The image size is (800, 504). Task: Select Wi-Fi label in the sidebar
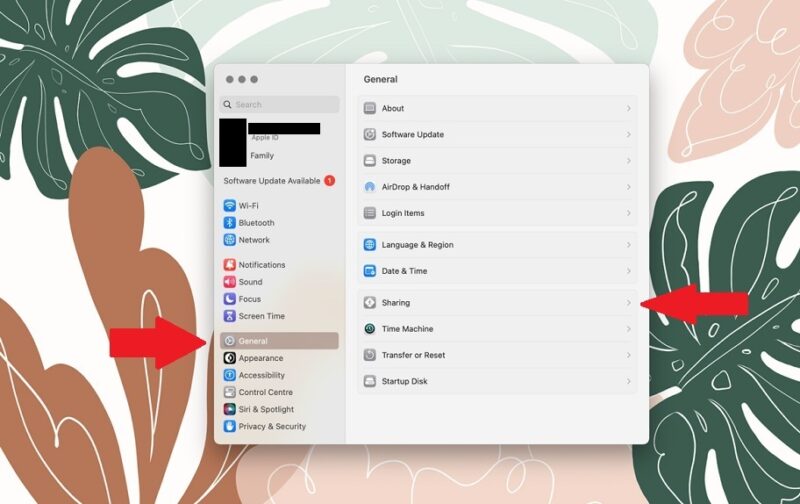click(x=248, y=206)
